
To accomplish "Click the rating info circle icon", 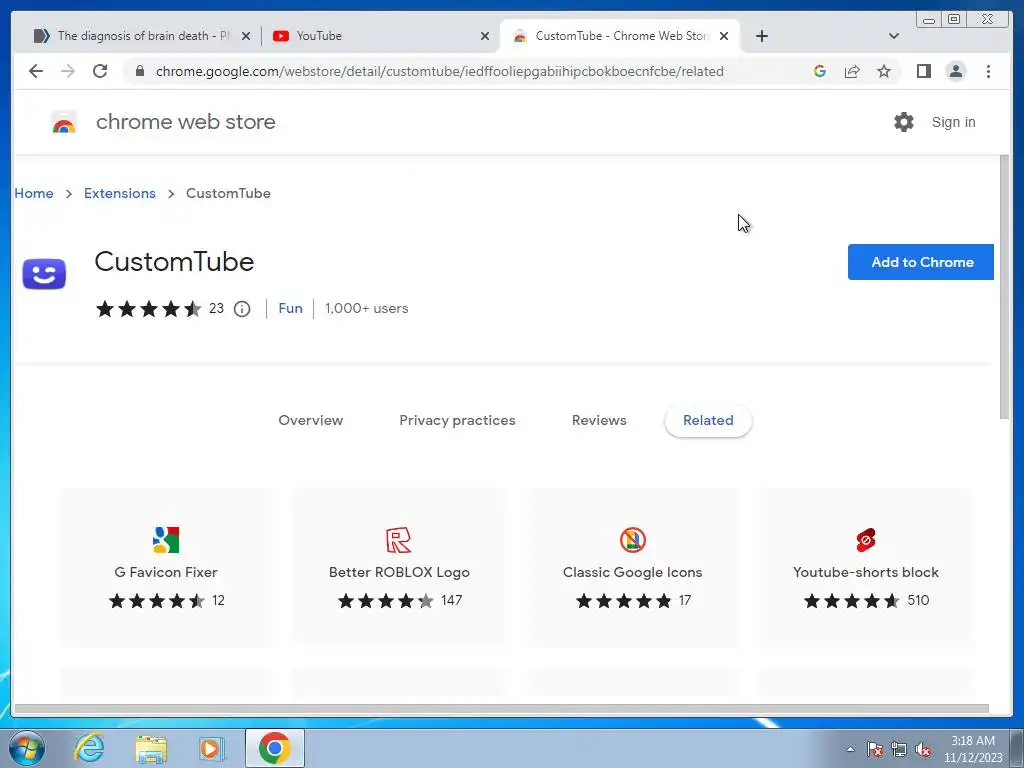I will pyautogui.click(x=242, y=309).
